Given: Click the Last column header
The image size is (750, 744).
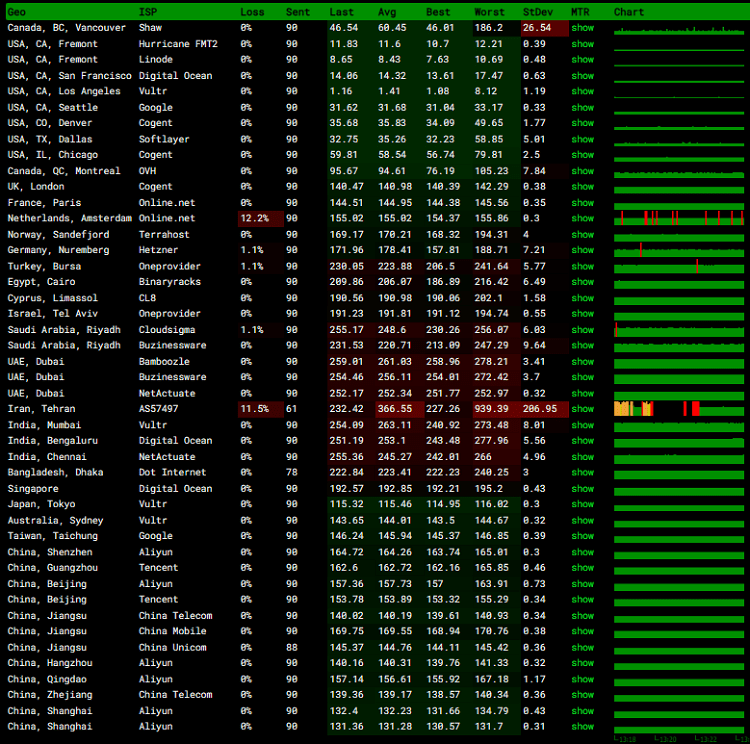Looking at the screenshot, I should (342, 12).
